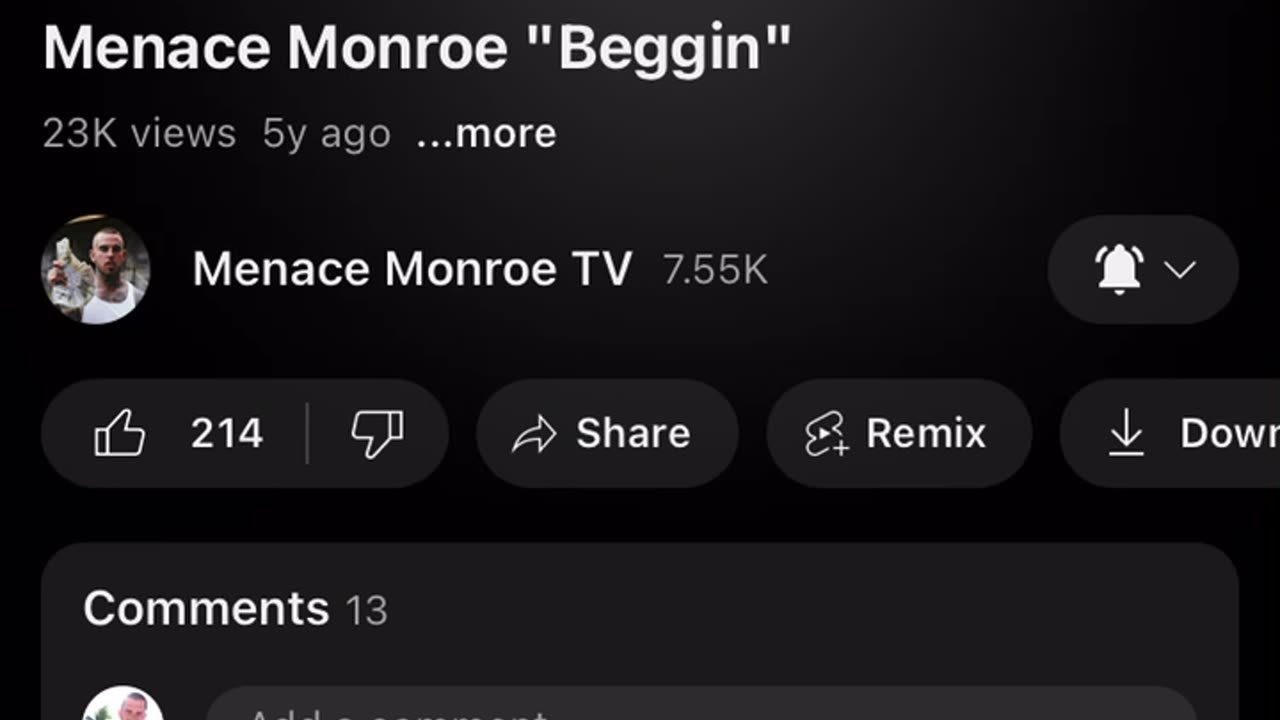Image resolution: width=1280 pixels, height=720 pixels.
Task: Click the partially visible Download label
Action: (x=1229, y=434)
